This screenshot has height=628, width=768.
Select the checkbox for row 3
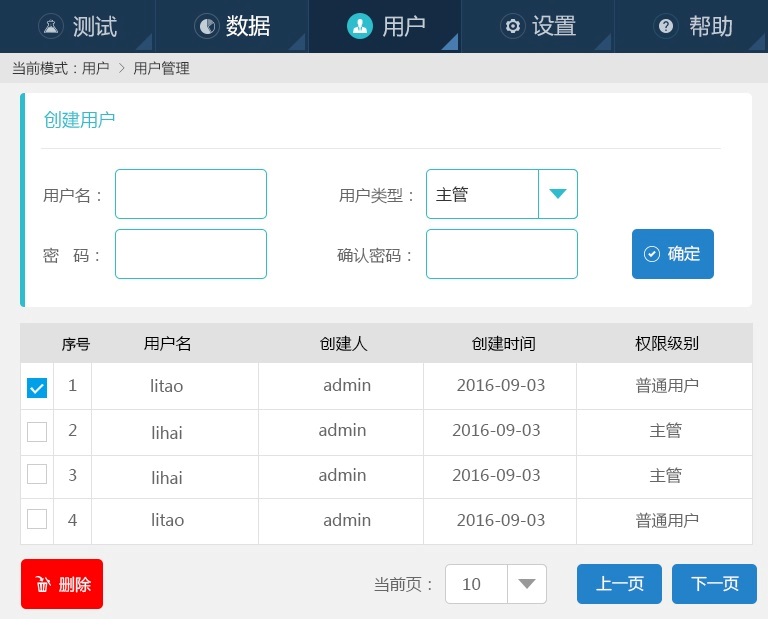click(37, 475)
